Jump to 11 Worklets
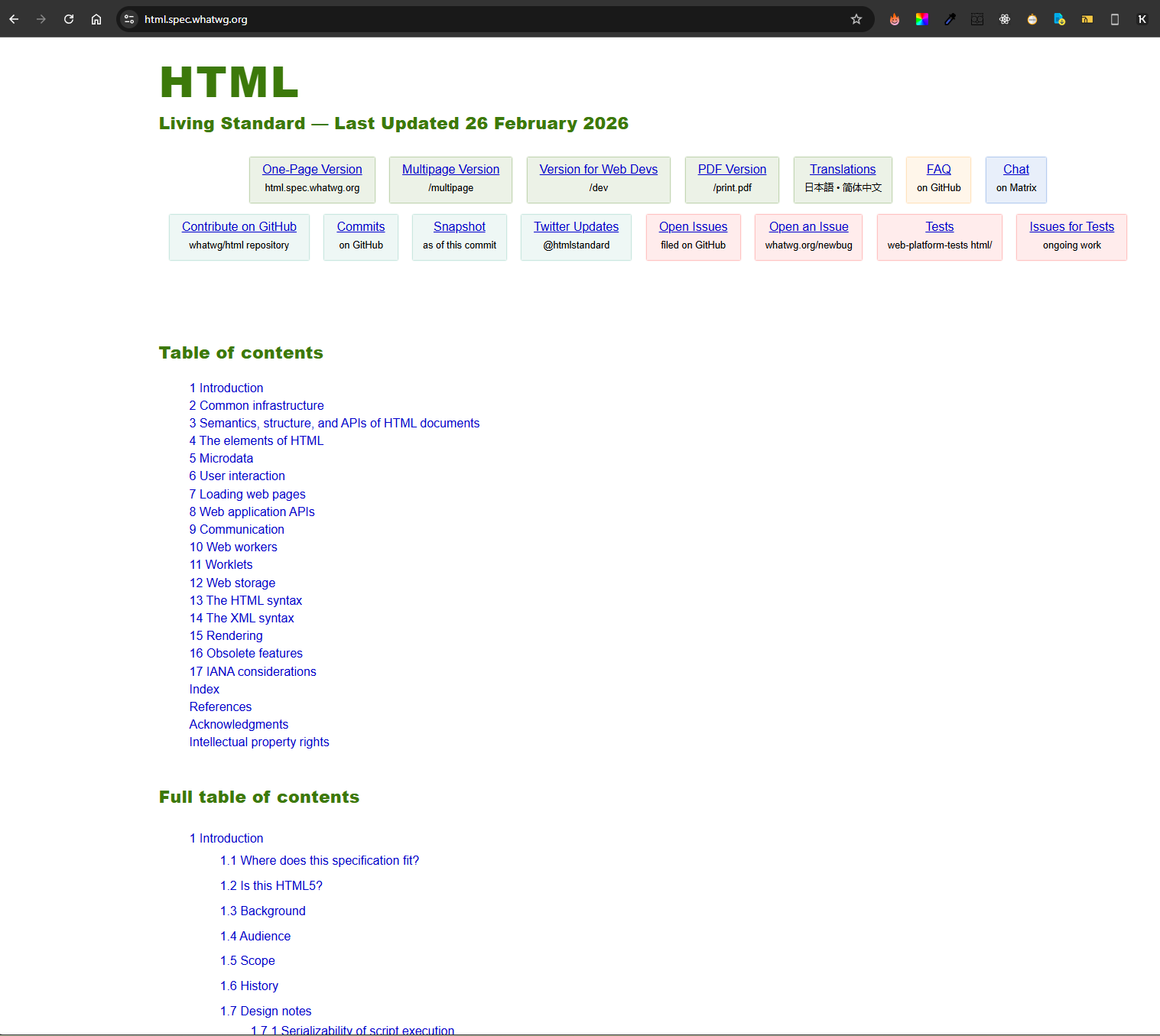Viewport: 1160px width, 1036px height. tap(221, 564)
